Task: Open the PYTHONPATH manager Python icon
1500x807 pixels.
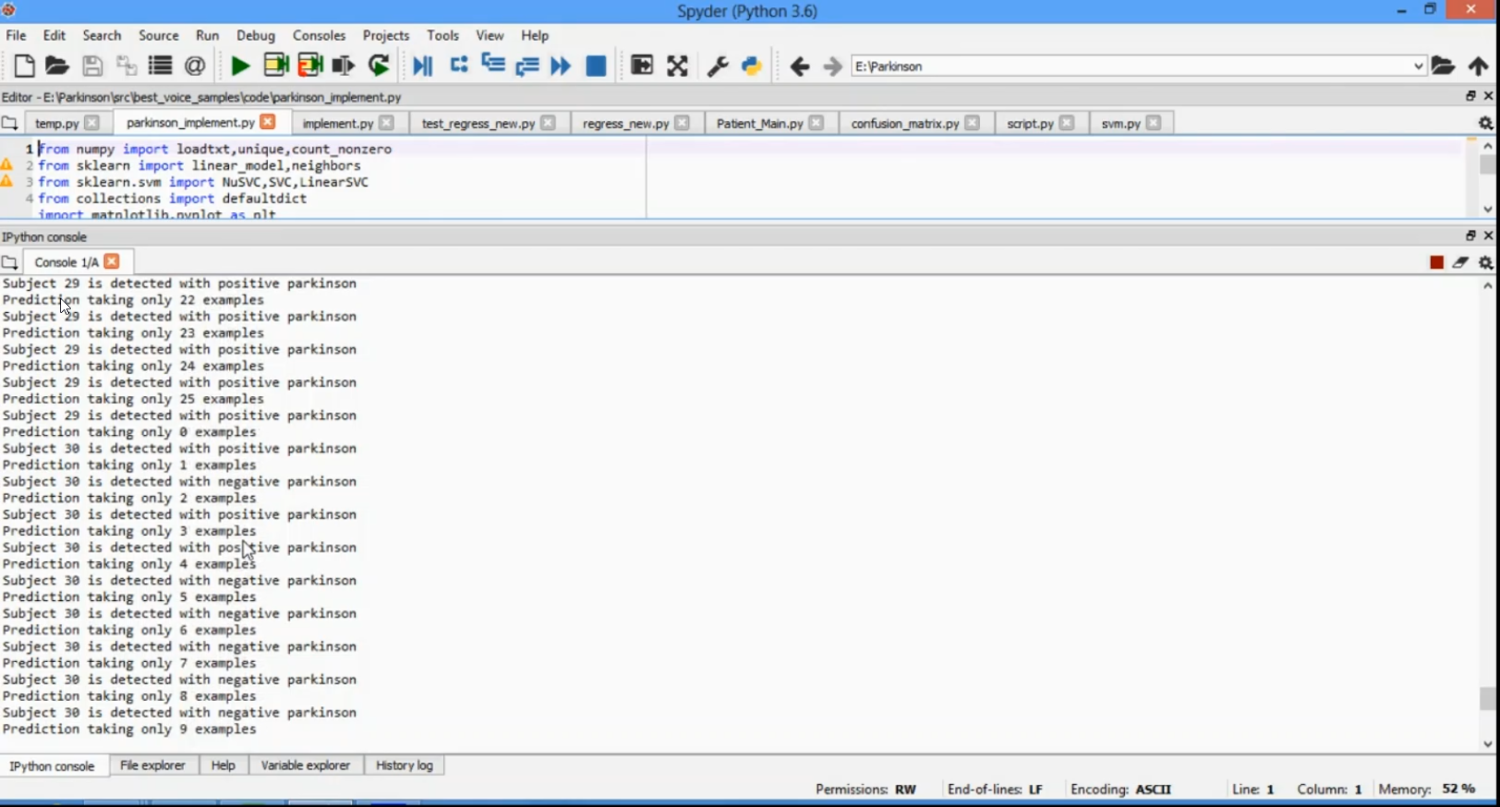Action: coord(751,66)
